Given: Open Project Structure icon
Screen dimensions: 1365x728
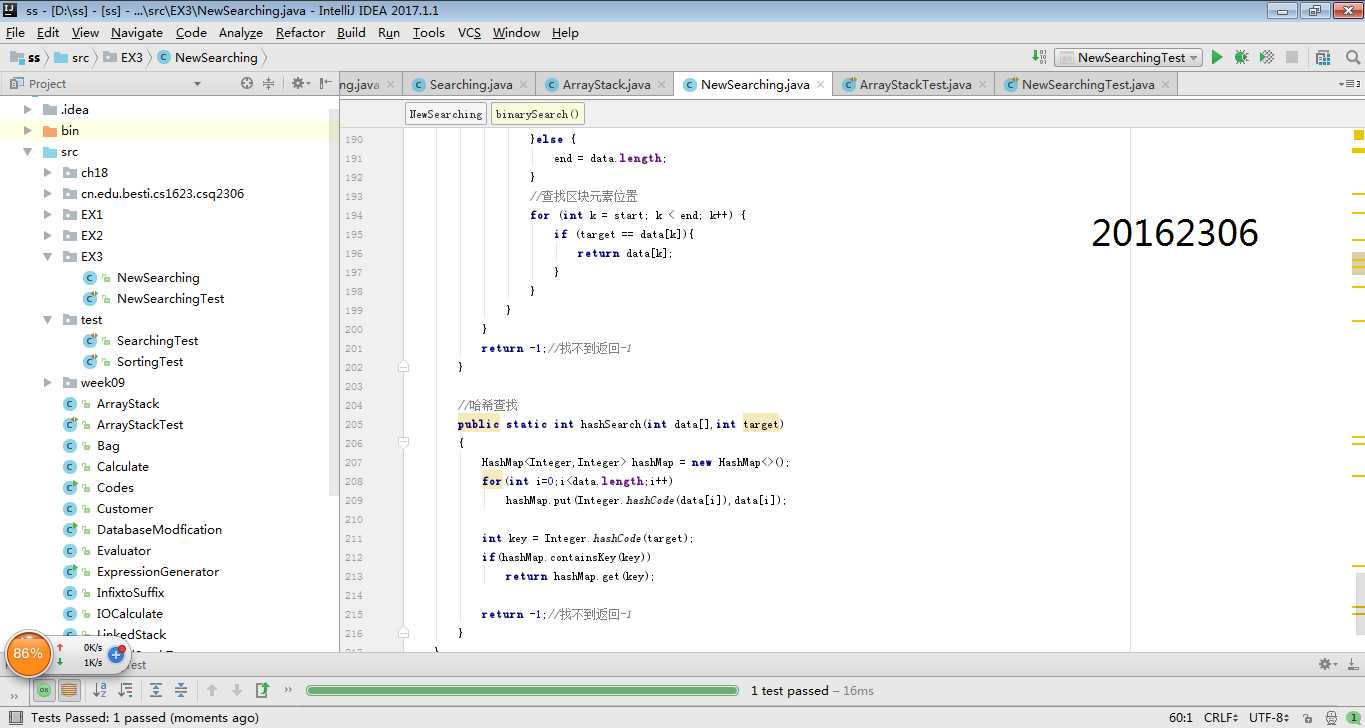Looking at the screenshot, I should (x=1323, y=58).
